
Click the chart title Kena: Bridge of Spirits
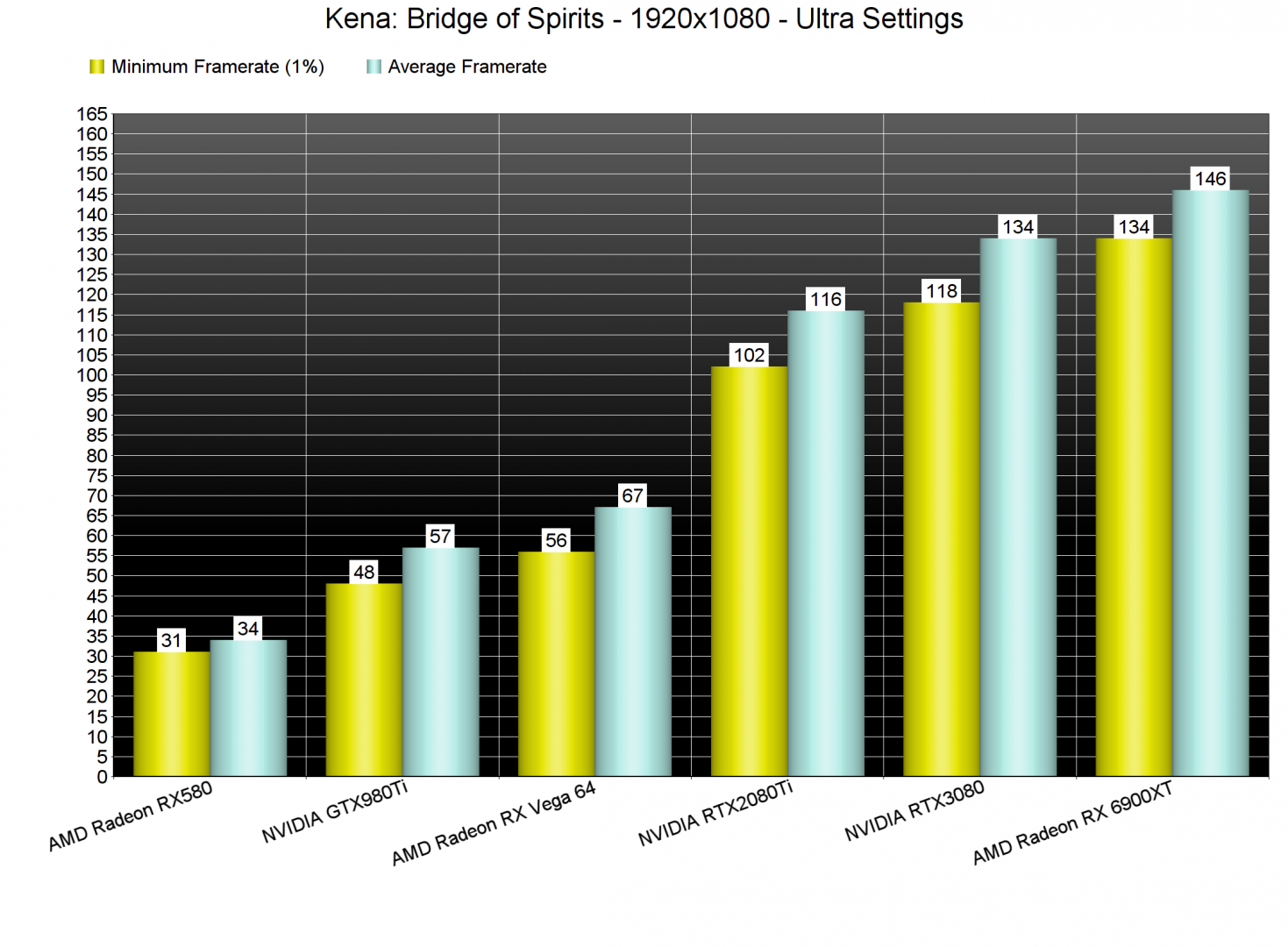coord(644,18)
